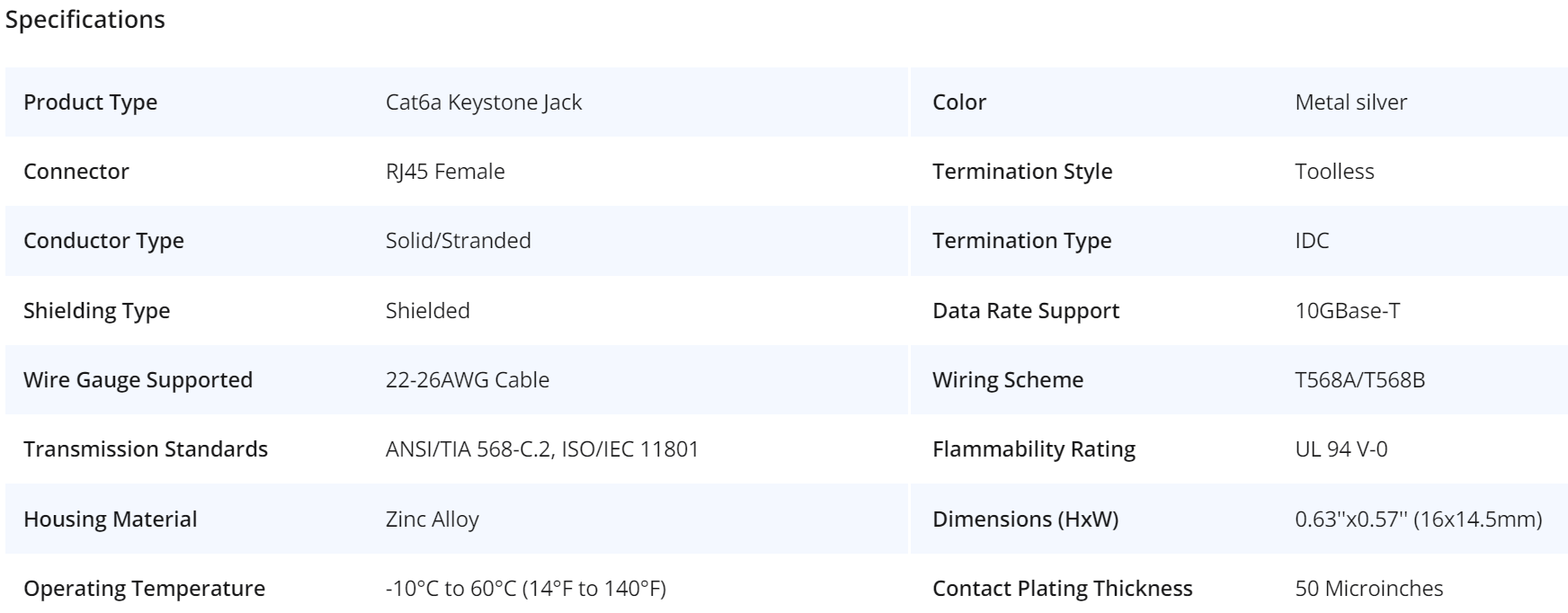Select the IDC termination type value

coord(1312,241)
